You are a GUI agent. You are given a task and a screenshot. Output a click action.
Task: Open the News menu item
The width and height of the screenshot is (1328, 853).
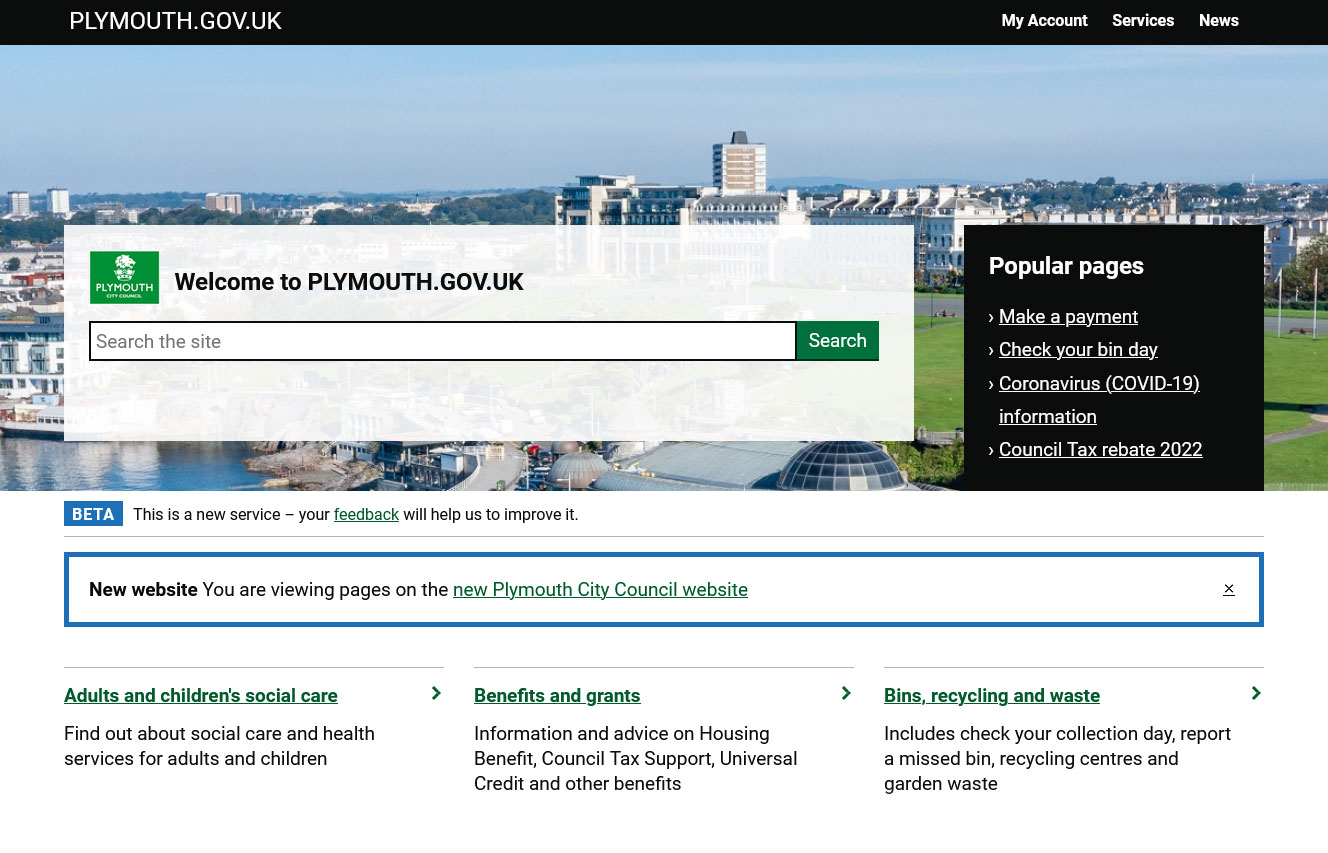click(x=1219, y=20)
